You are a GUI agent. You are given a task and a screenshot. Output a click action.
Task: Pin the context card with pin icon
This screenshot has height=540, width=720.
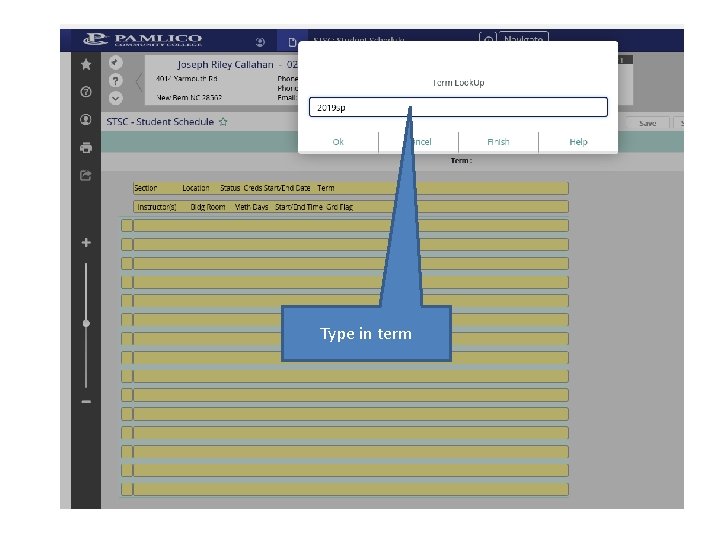click(116, 62)
